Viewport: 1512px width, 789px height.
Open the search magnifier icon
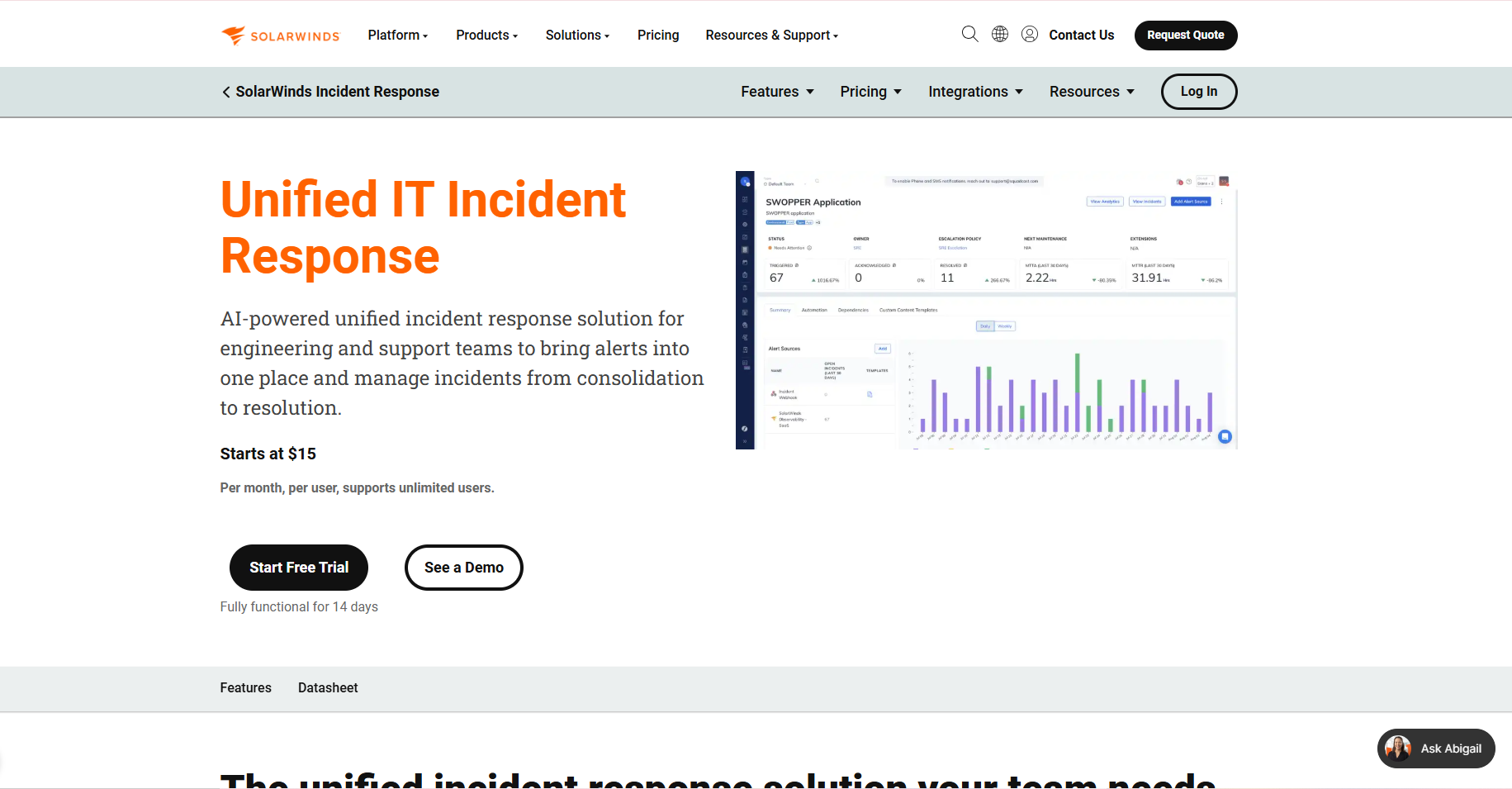(x=970, y=34)
